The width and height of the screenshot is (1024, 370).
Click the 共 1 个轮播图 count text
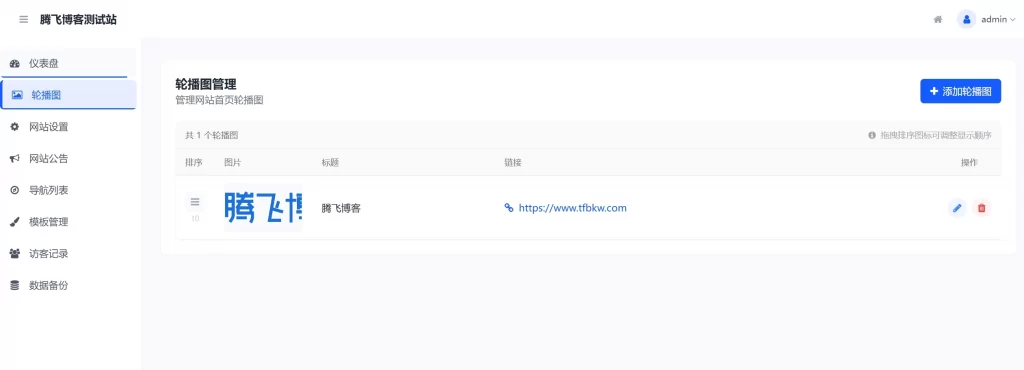(x=212, y=135)
